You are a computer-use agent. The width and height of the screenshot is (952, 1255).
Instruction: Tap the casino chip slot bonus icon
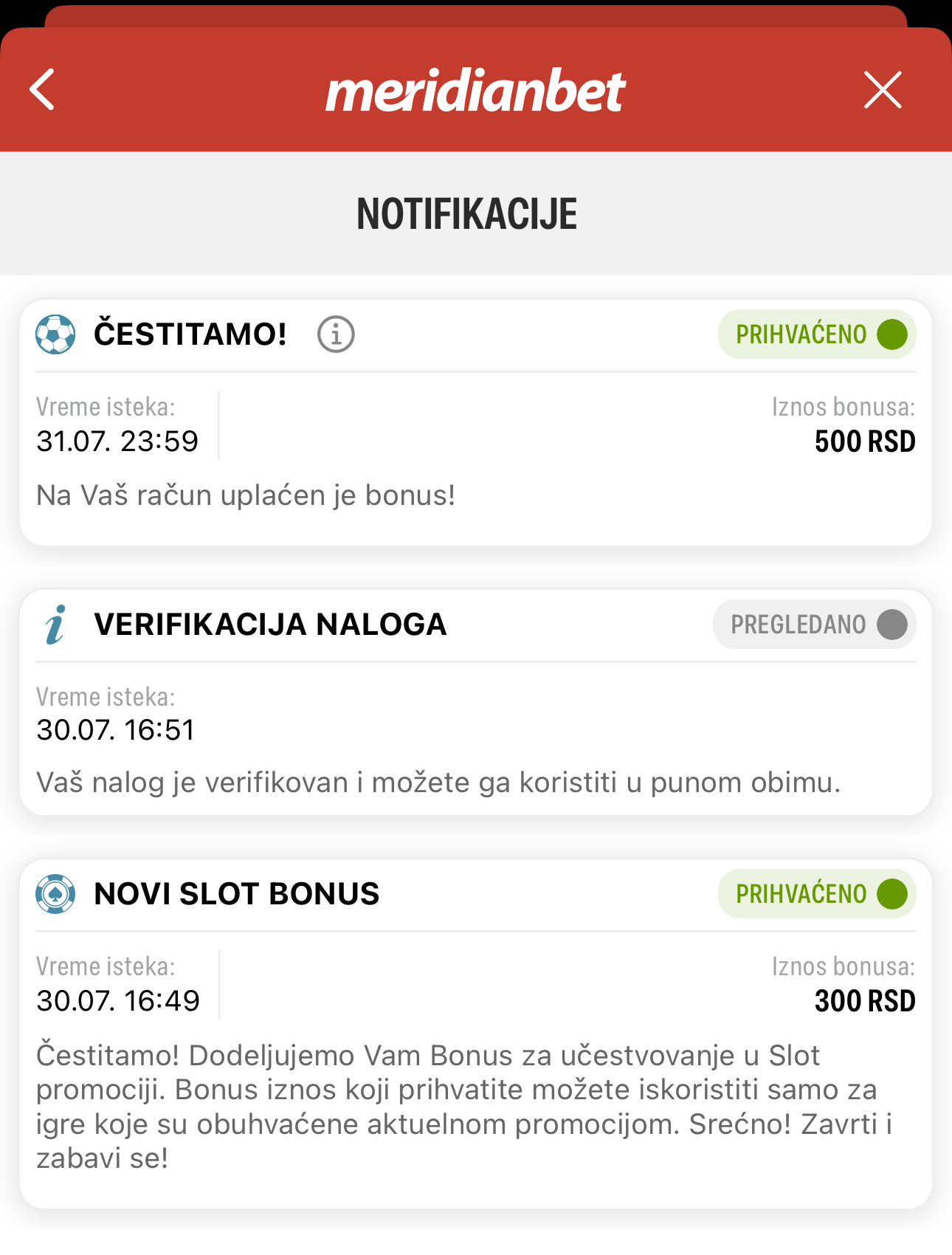coord(55,894)
